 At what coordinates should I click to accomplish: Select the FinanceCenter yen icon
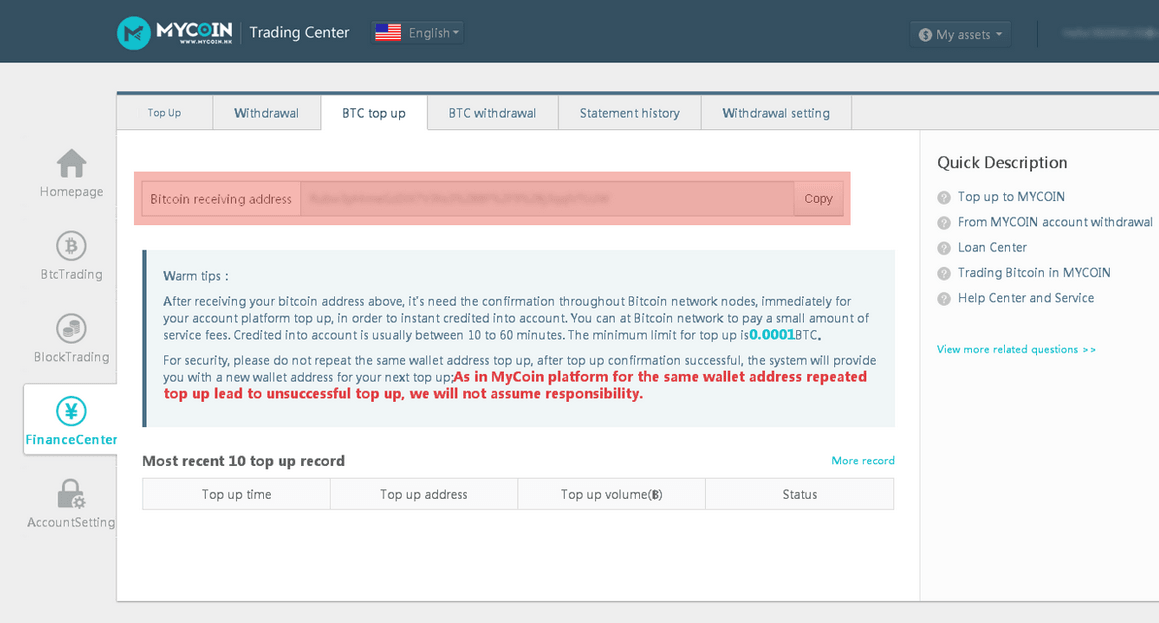tap(72, 412)
